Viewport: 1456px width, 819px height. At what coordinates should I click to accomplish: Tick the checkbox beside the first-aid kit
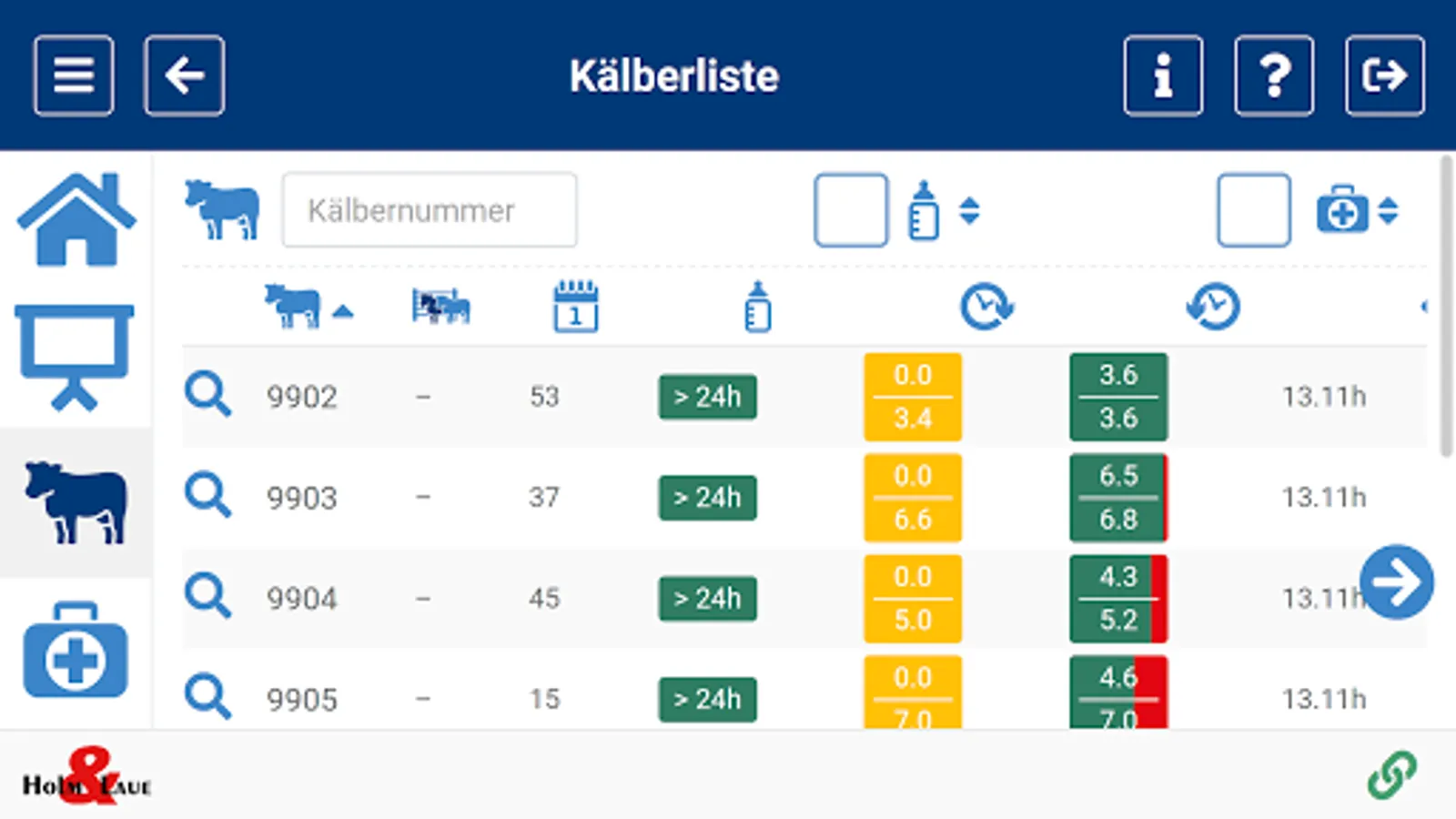click(1253, 210)
